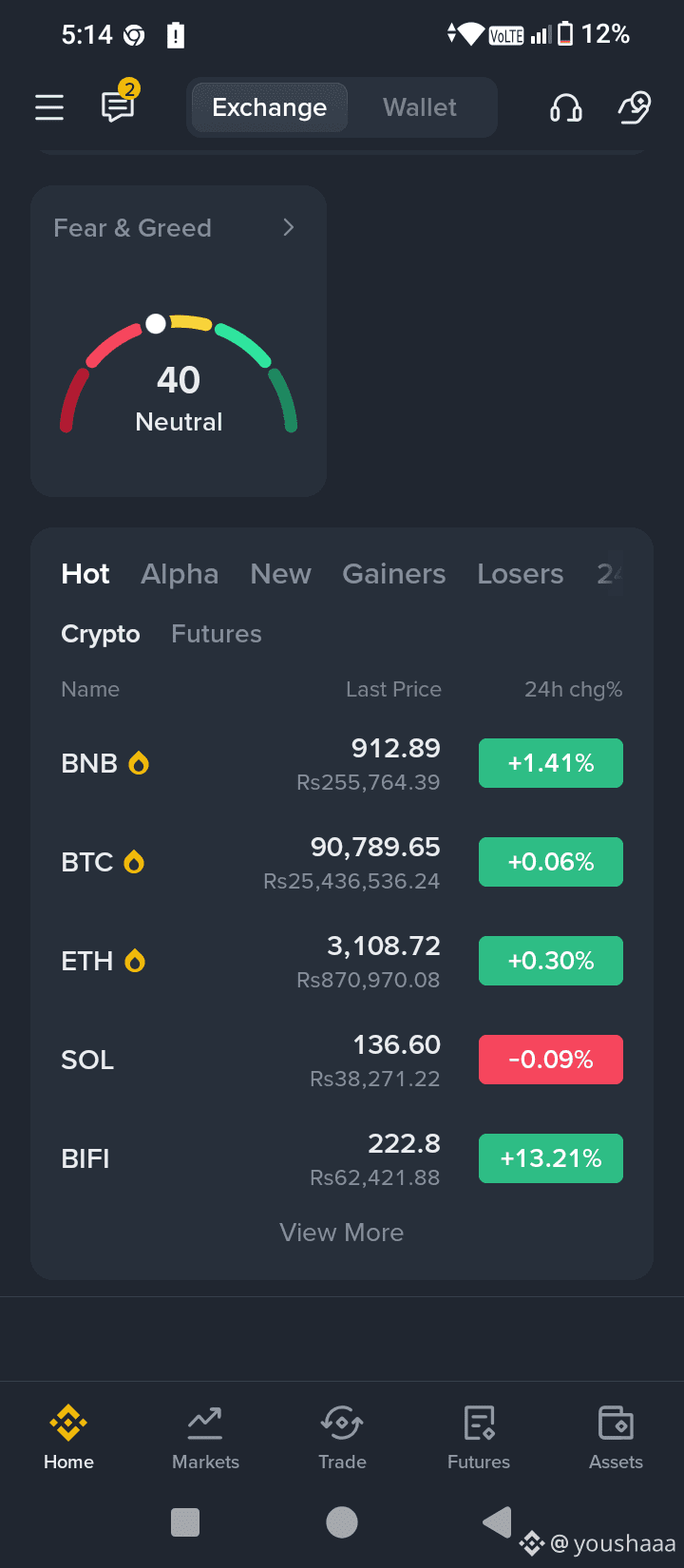Go to Markets in bottom navigation
Screen dimensions: 684x1568
205,1438
